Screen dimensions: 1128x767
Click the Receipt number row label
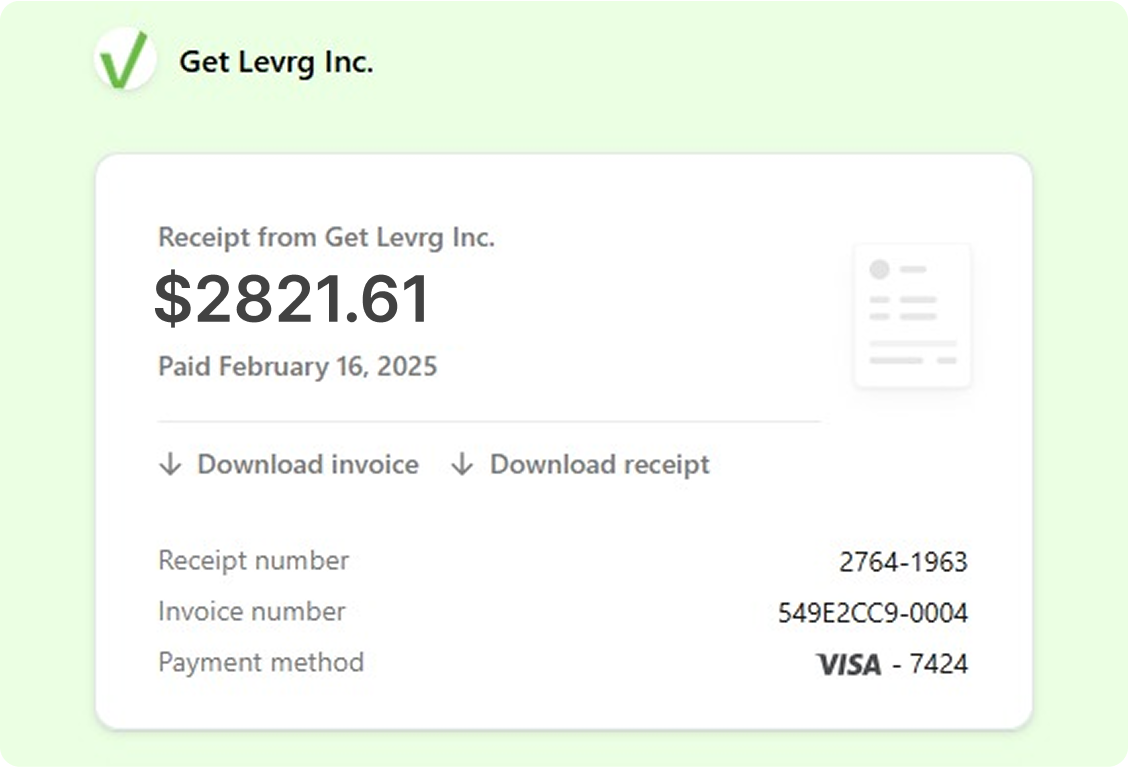click(253, 561)
